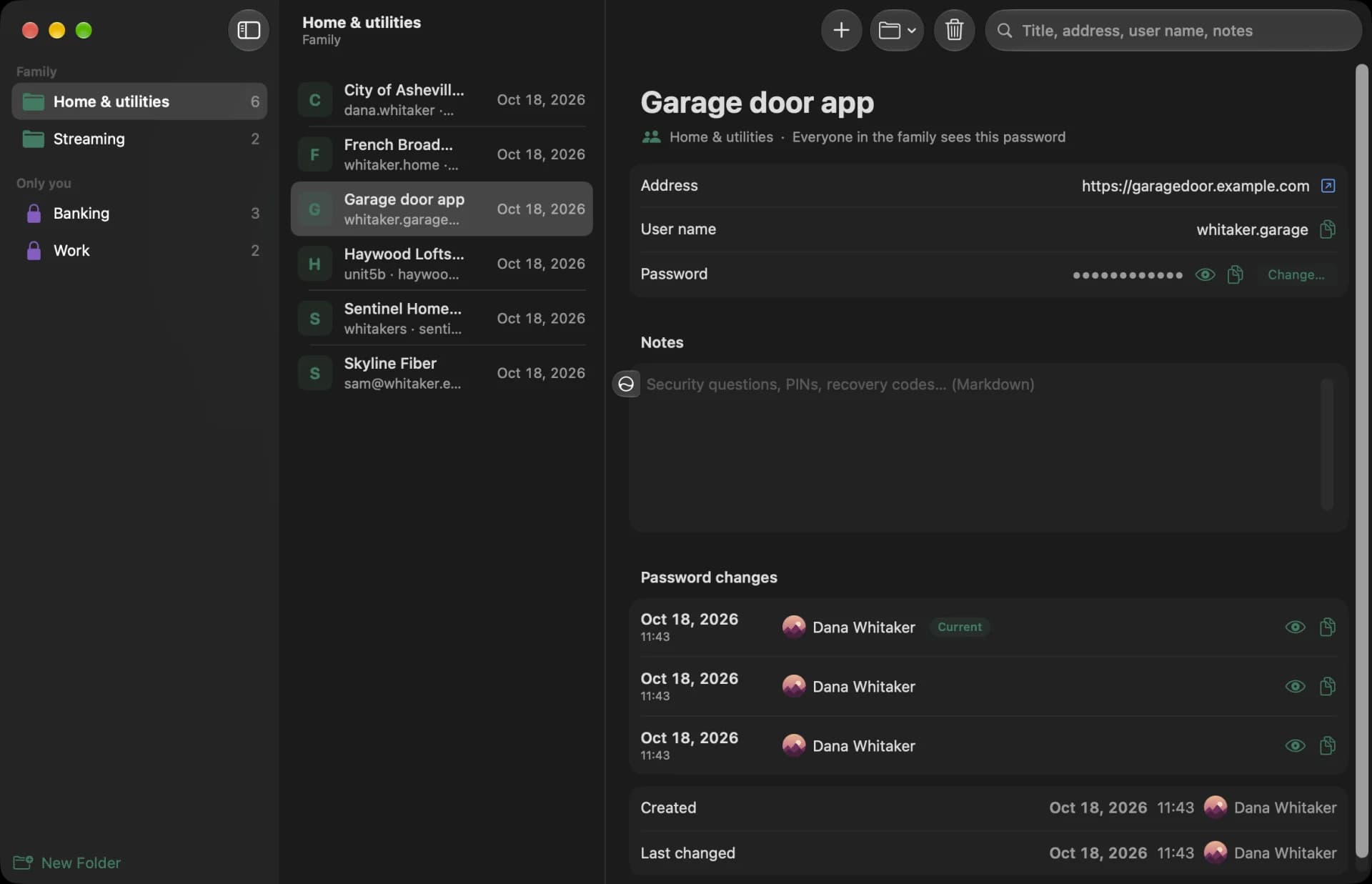Click the Change... password button
This screenshot has width=1372, height=884.
(x=1296, y=274)
